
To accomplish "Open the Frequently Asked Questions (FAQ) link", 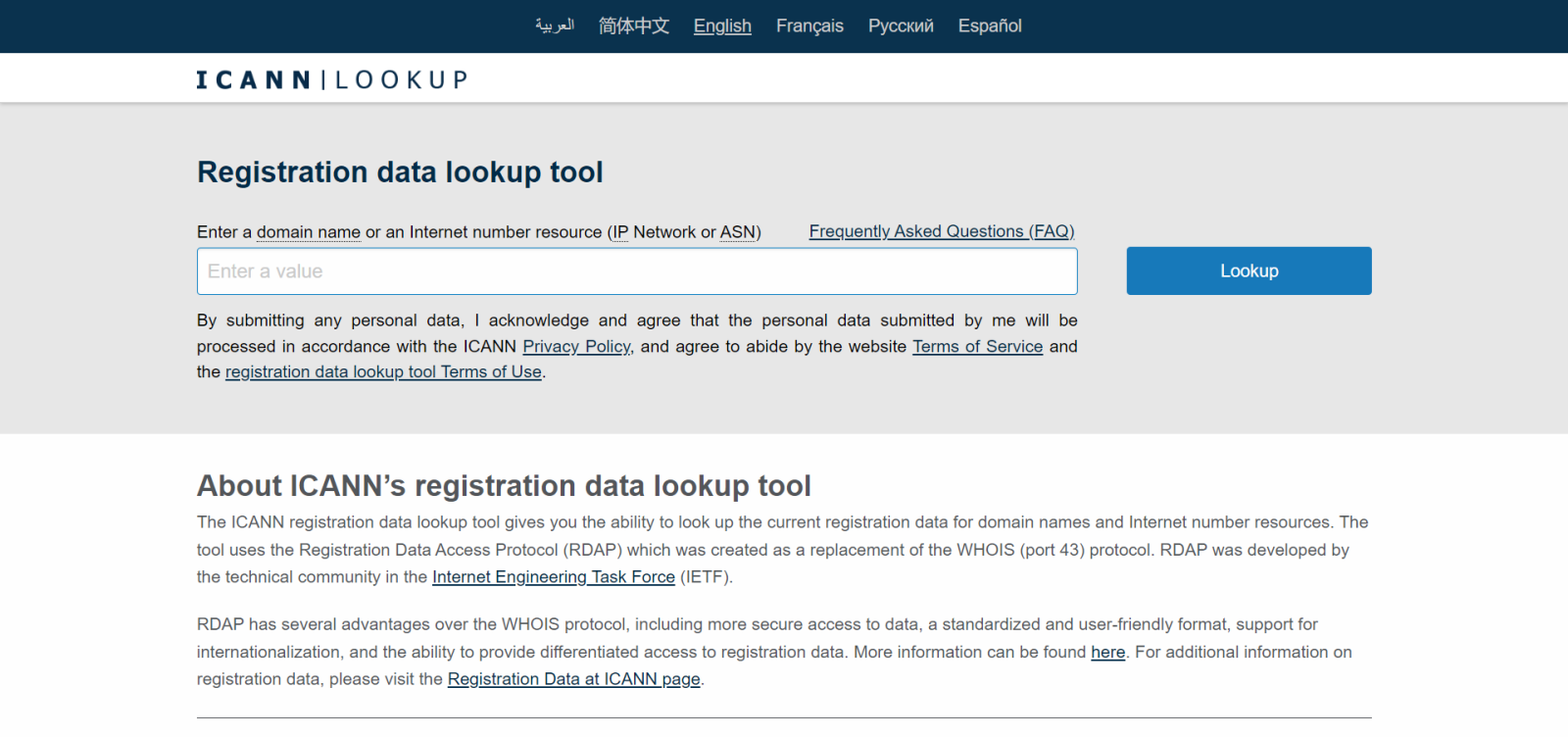I will (941, 231).
